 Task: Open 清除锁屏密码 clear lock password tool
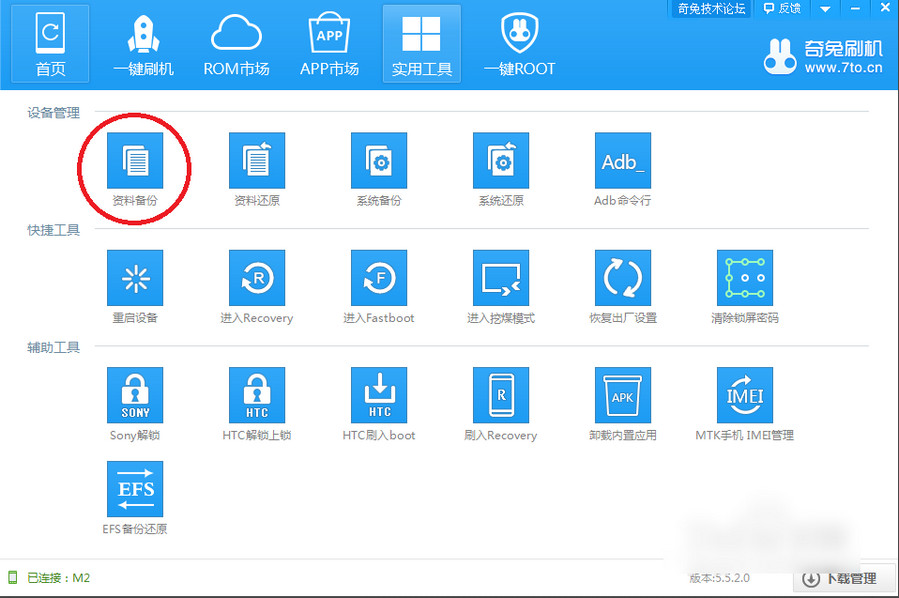pos(745,277)
